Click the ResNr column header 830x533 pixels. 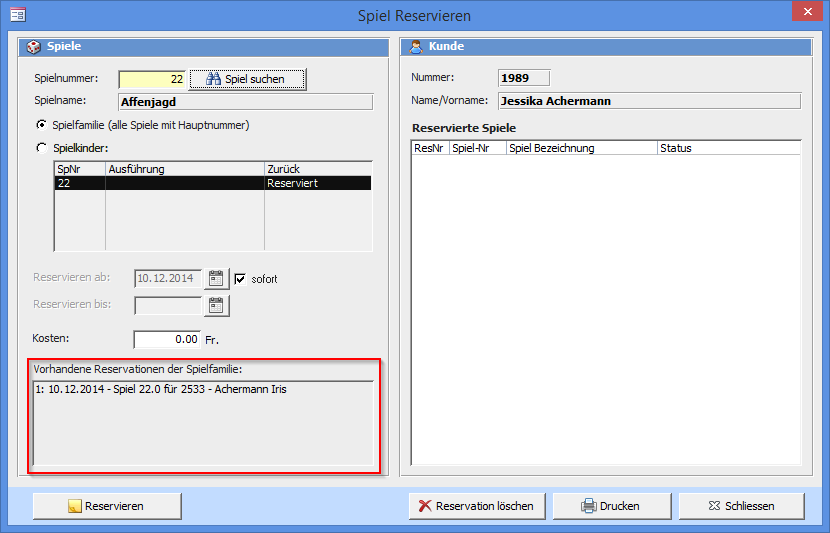[x=430, y=148]
